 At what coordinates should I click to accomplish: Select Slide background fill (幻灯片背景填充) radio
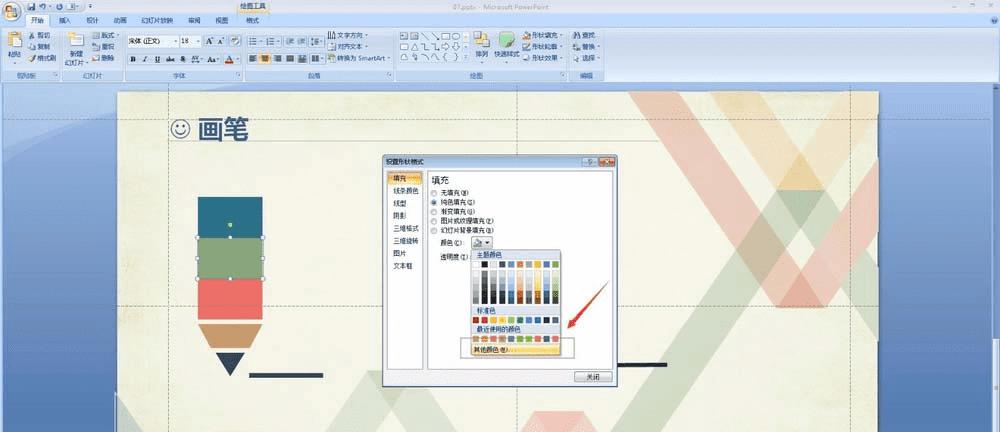point(434,230)
